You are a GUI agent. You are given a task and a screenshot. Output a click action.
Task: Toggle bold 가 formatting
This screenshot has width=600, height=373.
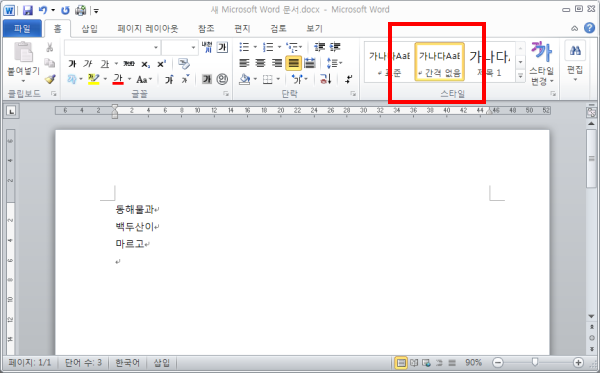(72, 64)
